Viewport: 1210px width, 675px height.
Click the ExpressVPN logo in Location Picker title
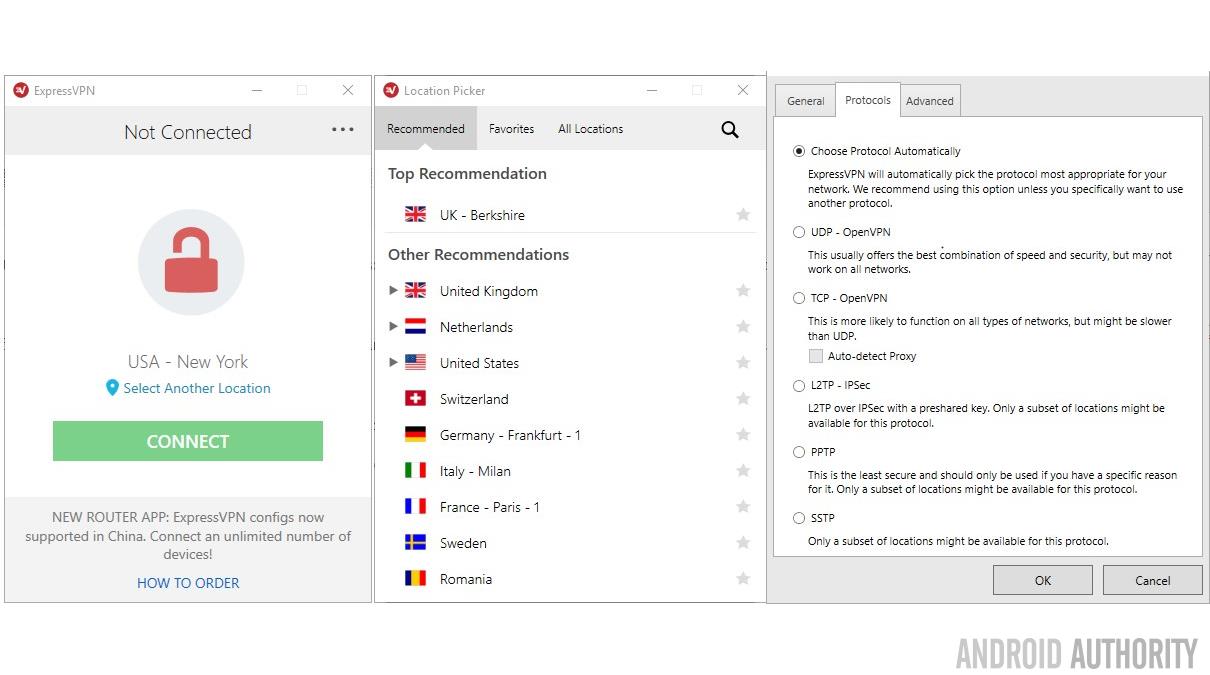pyautogui.click(x=391, y=90)
